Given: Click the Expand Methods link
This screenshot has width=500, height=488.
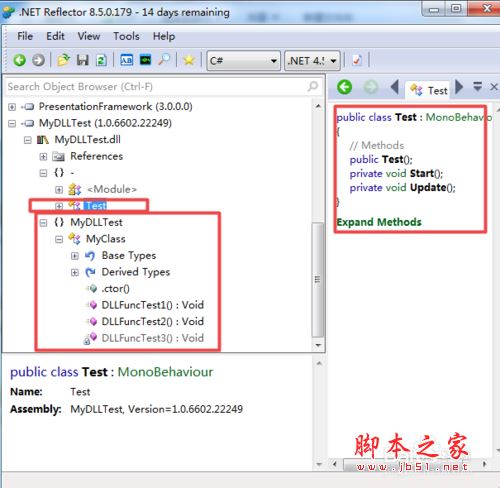Looking at the screenshot, I should point(379,222).
